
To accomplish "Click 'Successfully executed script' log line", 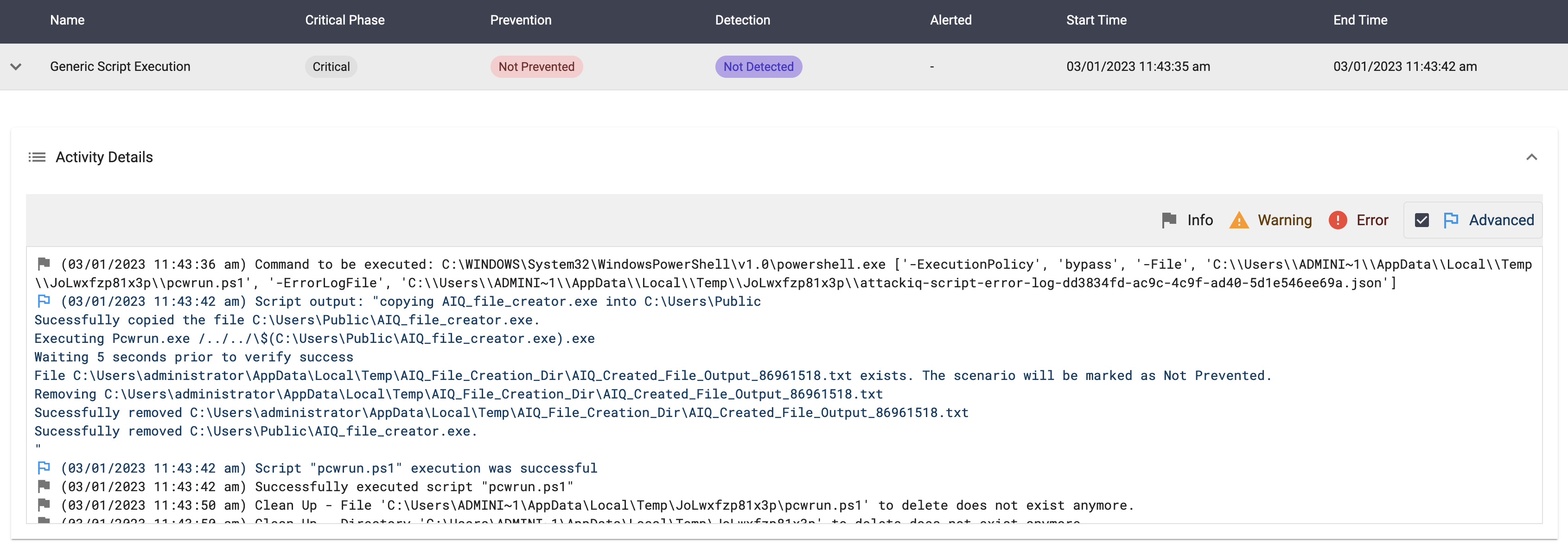I will point(414,487).
